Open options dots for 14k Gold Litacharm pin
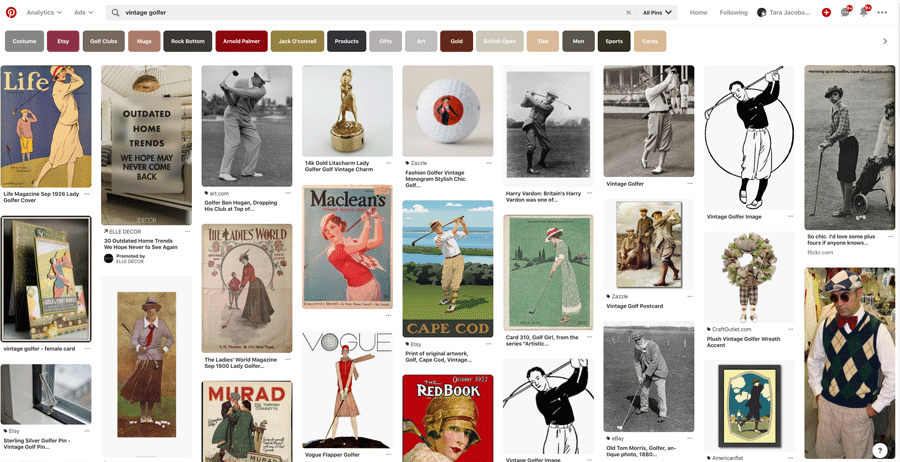900x462 pixels. 389,163
